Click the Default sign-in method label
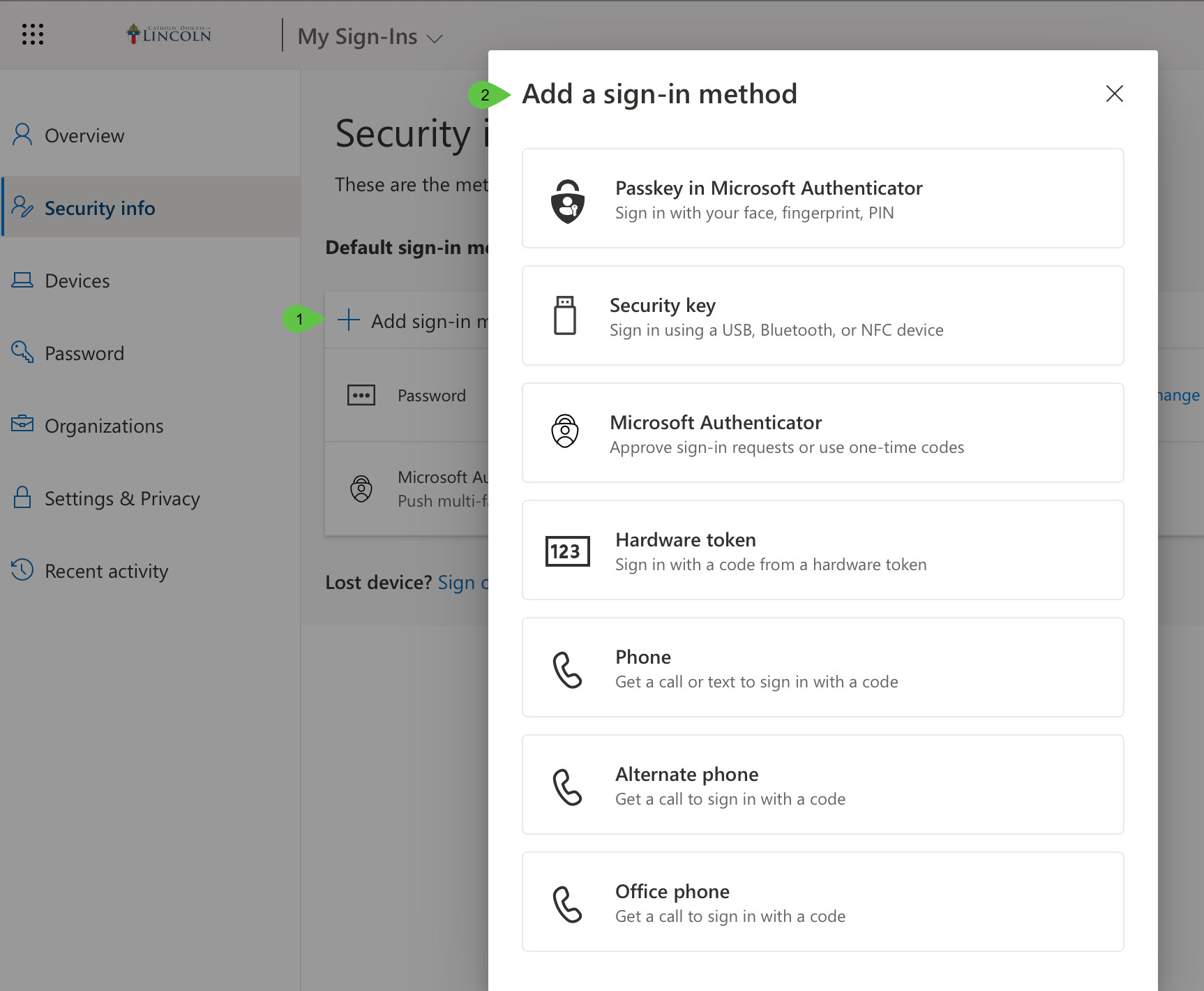This screenshot has width=1204, height=991. click(x=407, y=248)
